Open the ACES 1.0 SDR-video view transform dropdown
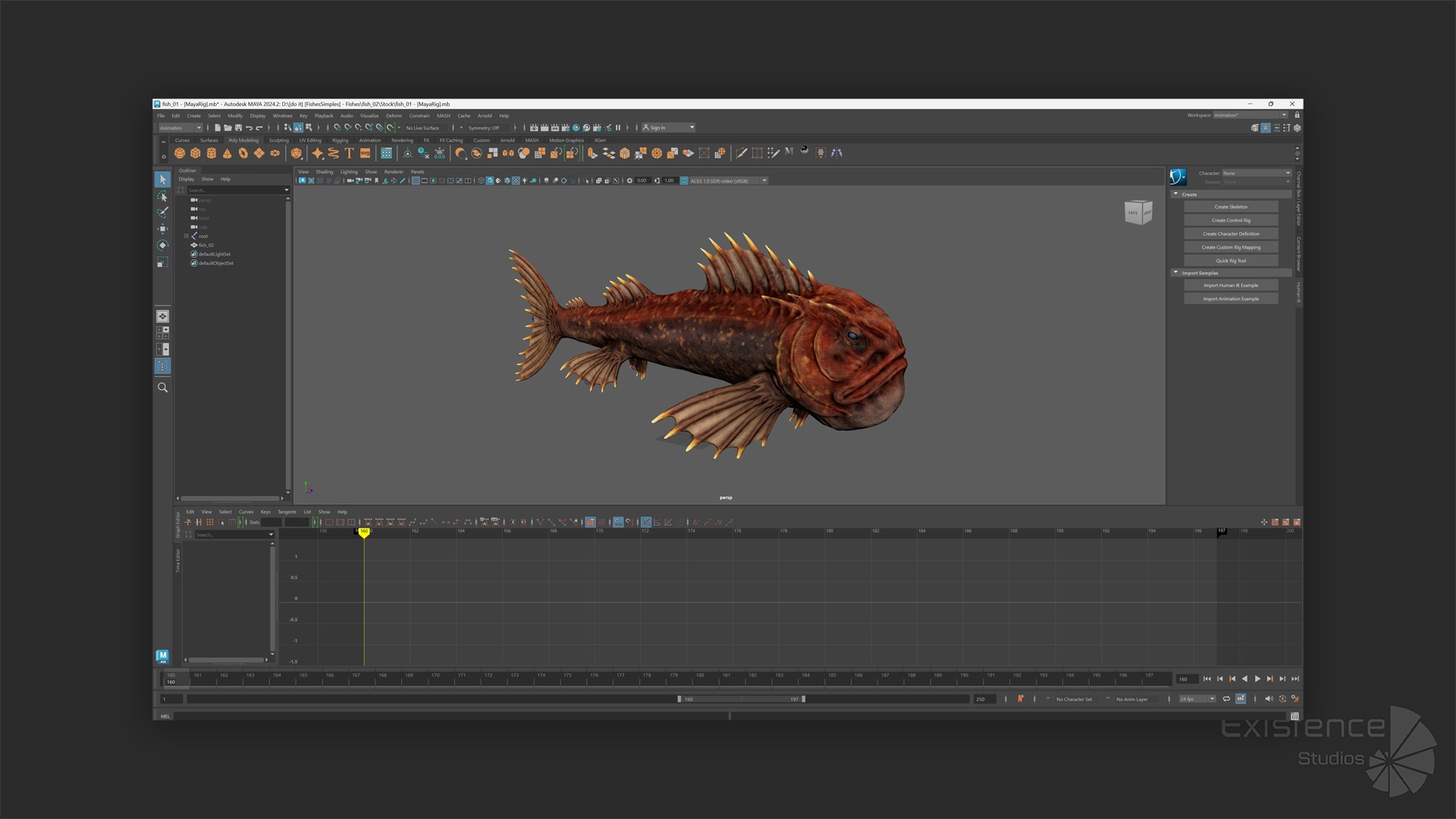Viewport: 1456px width, 819px height. pos(728,180)
